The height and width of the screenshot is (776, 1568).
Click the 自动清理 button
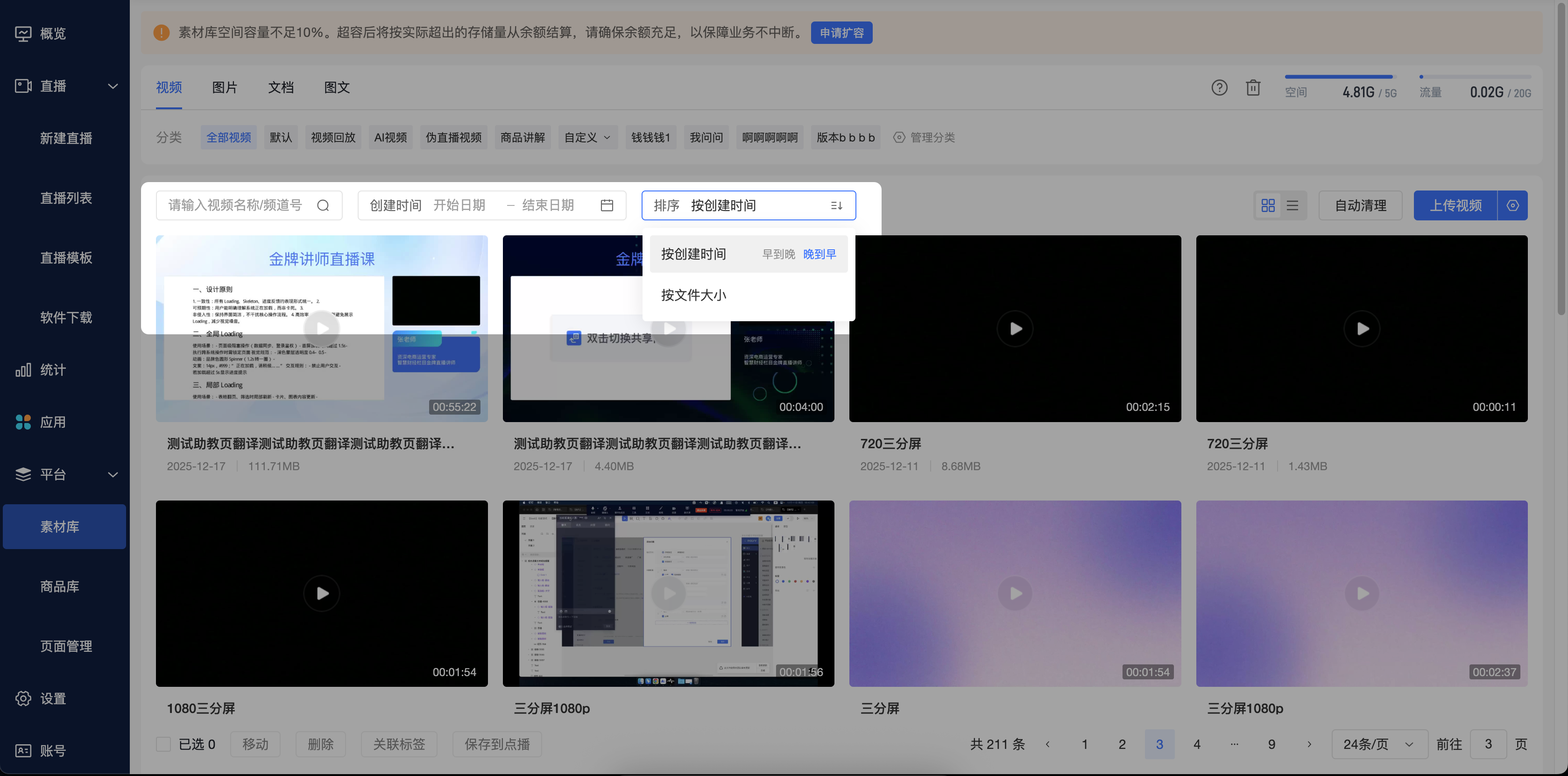click(1360, 206)
